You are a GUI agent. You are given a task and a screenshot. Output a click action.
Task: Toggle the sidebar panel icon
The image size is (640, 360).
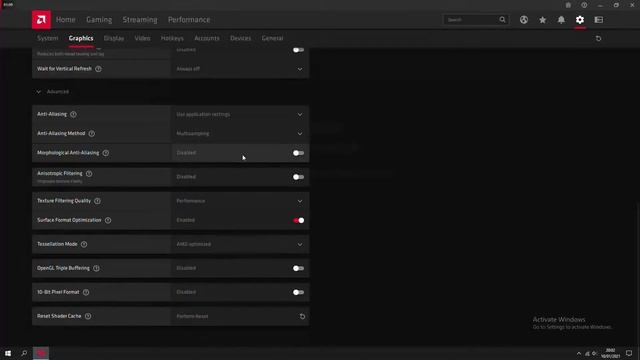click(x=599, y=20)
